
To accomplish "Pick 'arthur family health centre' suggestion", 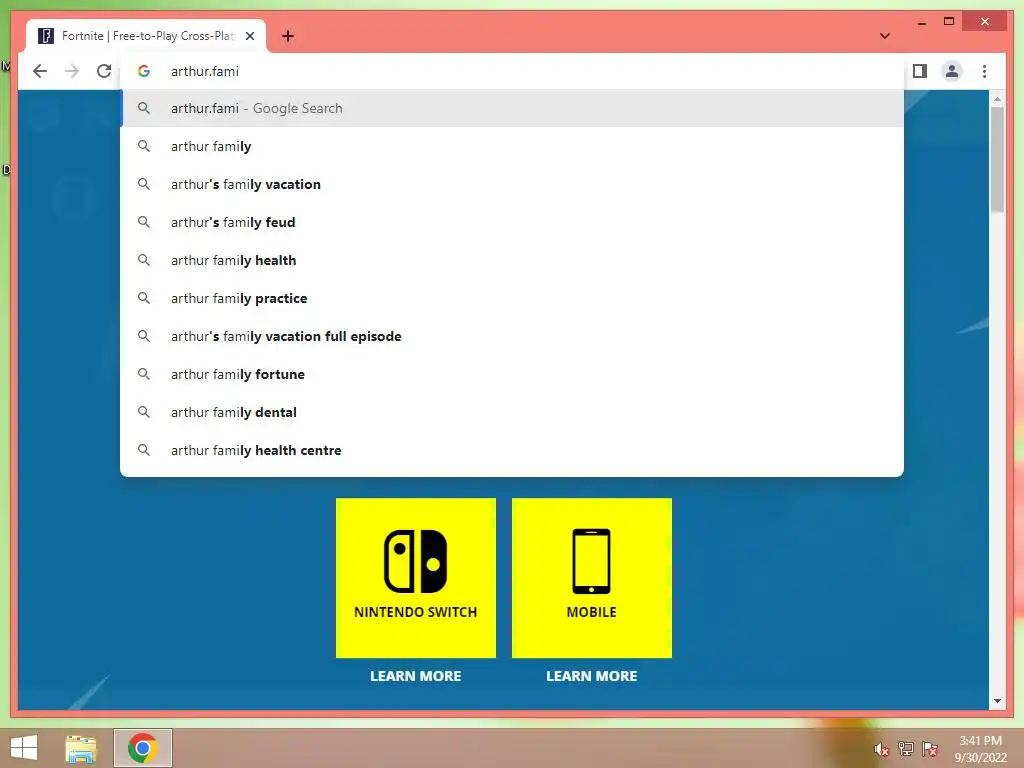I will [x=512, y=450].
